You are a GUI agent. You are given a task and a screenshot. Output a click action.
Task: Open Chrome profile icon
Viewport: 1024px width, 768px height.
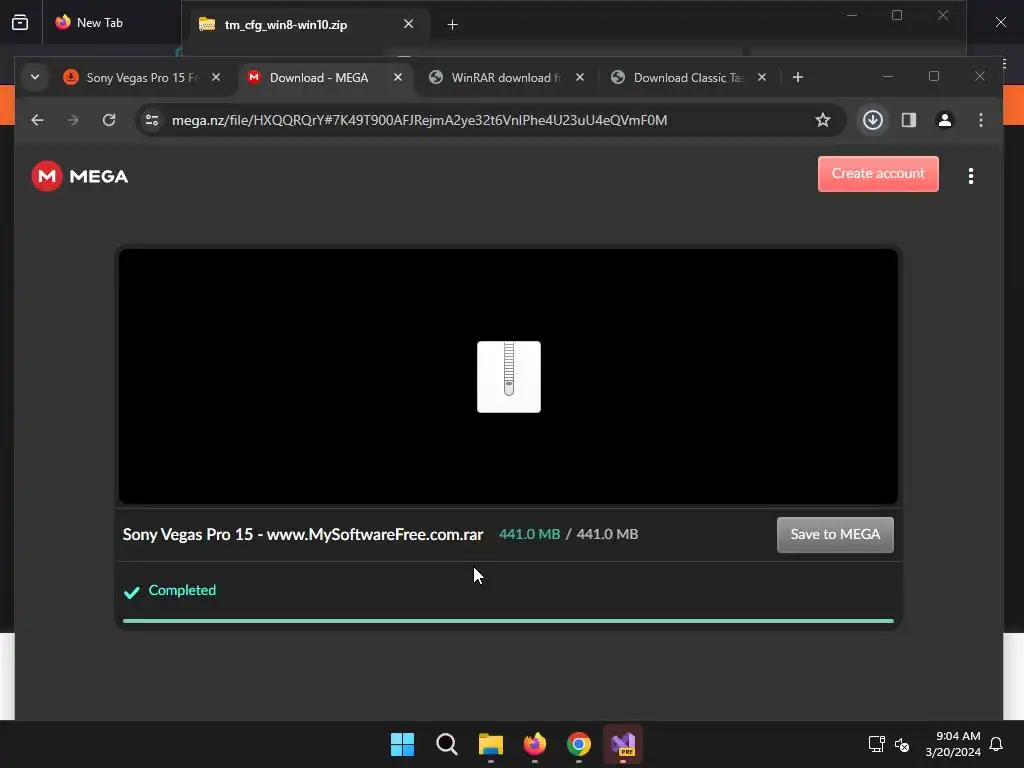(x=944, y=120)
